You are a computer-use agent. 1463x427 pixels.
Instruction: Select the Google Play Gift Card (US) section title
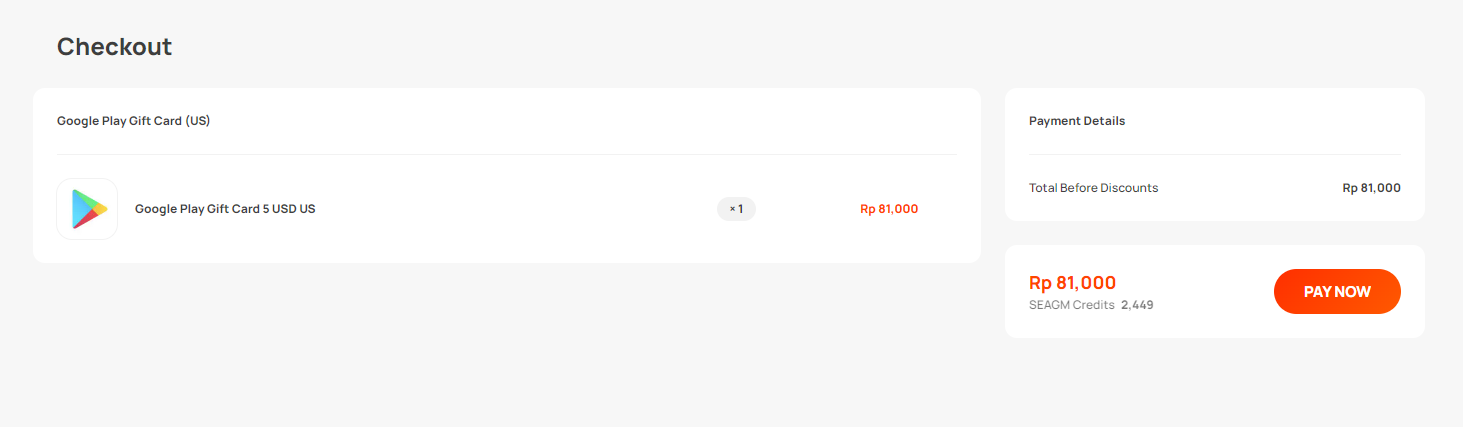click(133, 121)
